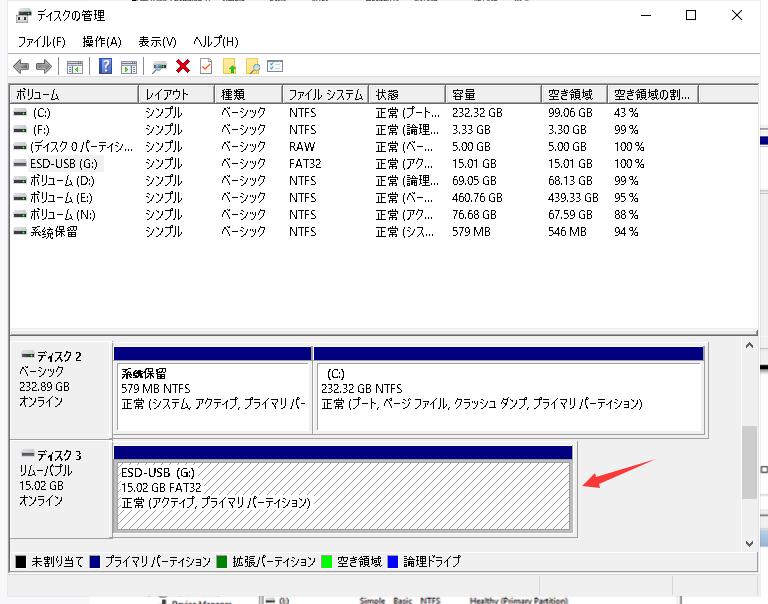Maximize the ディスクの管理 window
The image size is (768, 604).
[691, 15]
